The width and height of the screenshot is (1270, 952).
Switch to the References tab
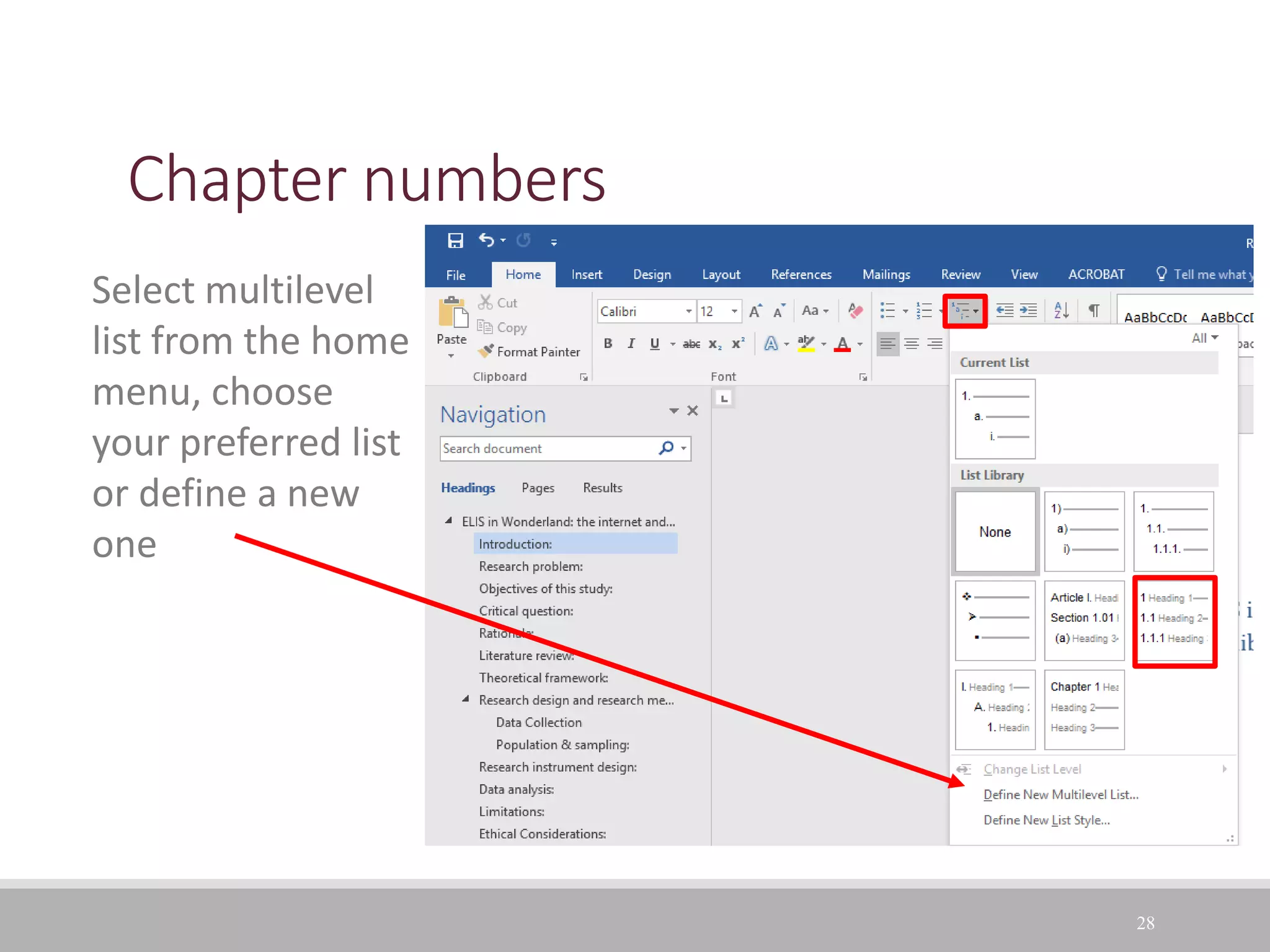[801, 275]
